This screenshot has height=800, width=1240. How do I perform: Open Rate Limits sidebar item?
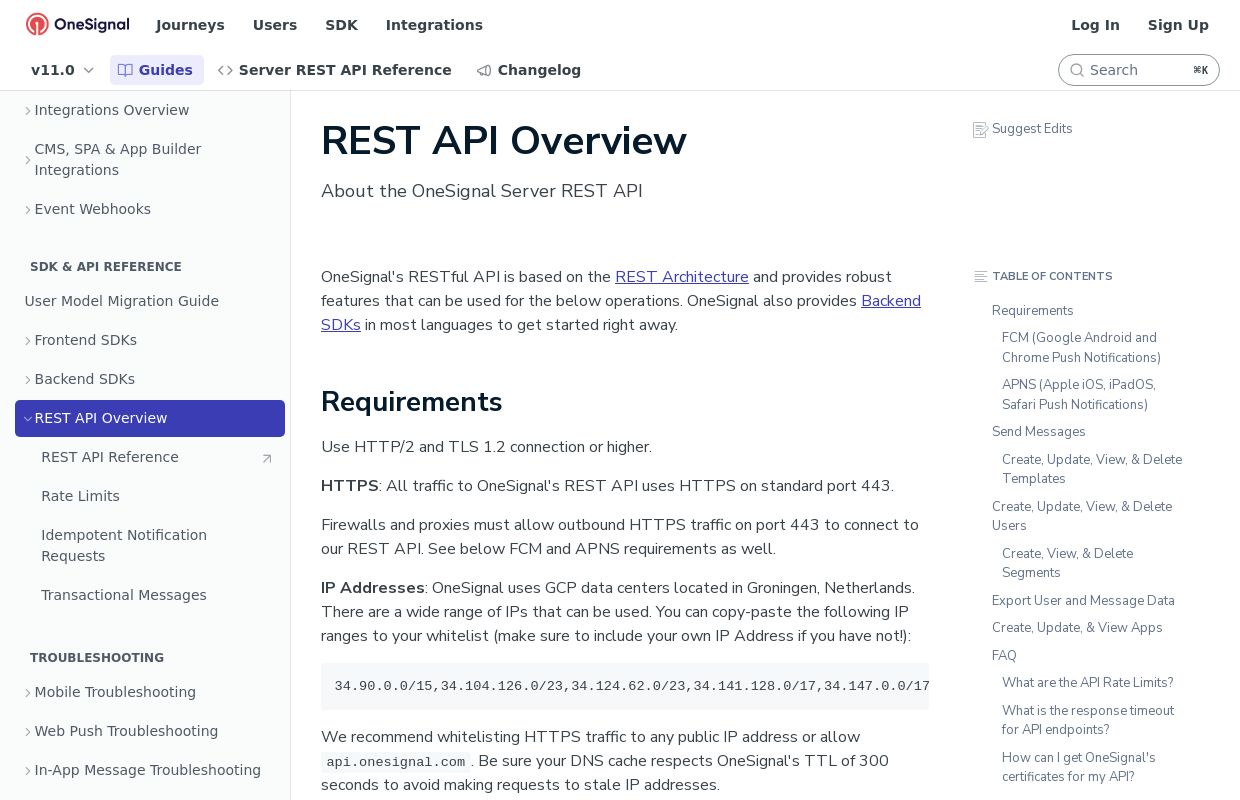[150, 496]
